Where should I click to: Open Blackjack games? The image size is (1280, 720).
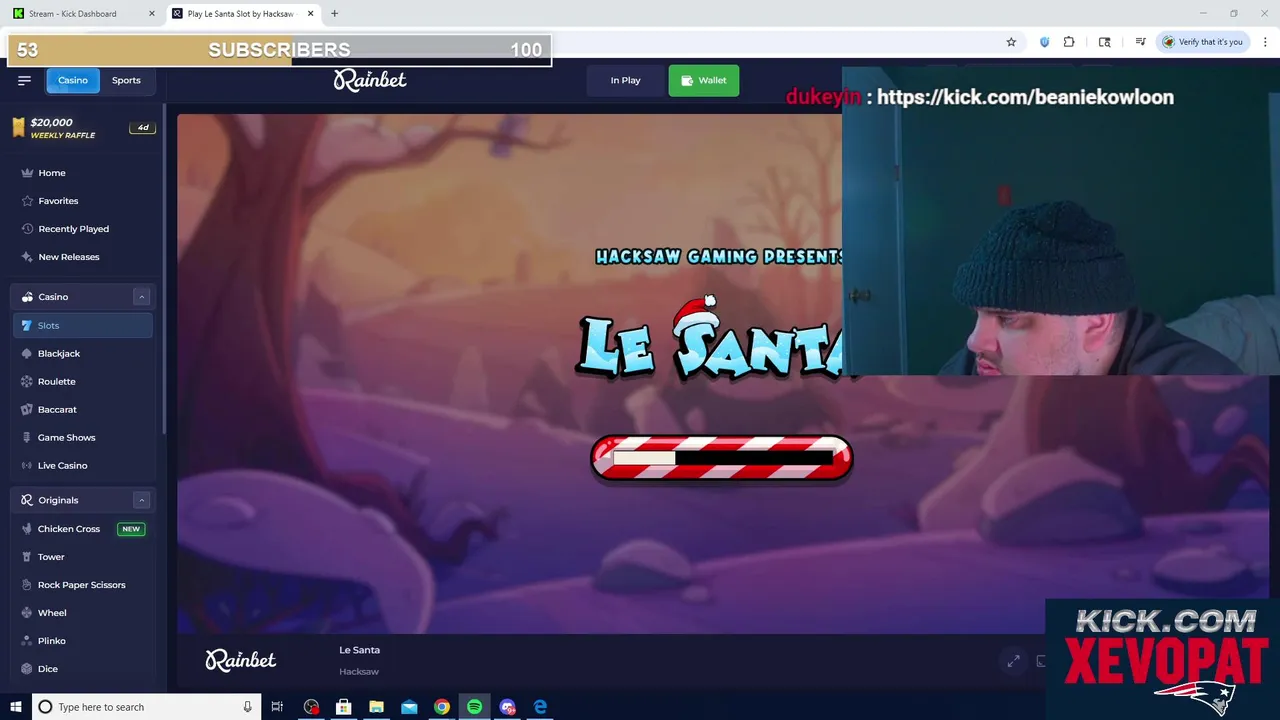(x=59, y=353)
